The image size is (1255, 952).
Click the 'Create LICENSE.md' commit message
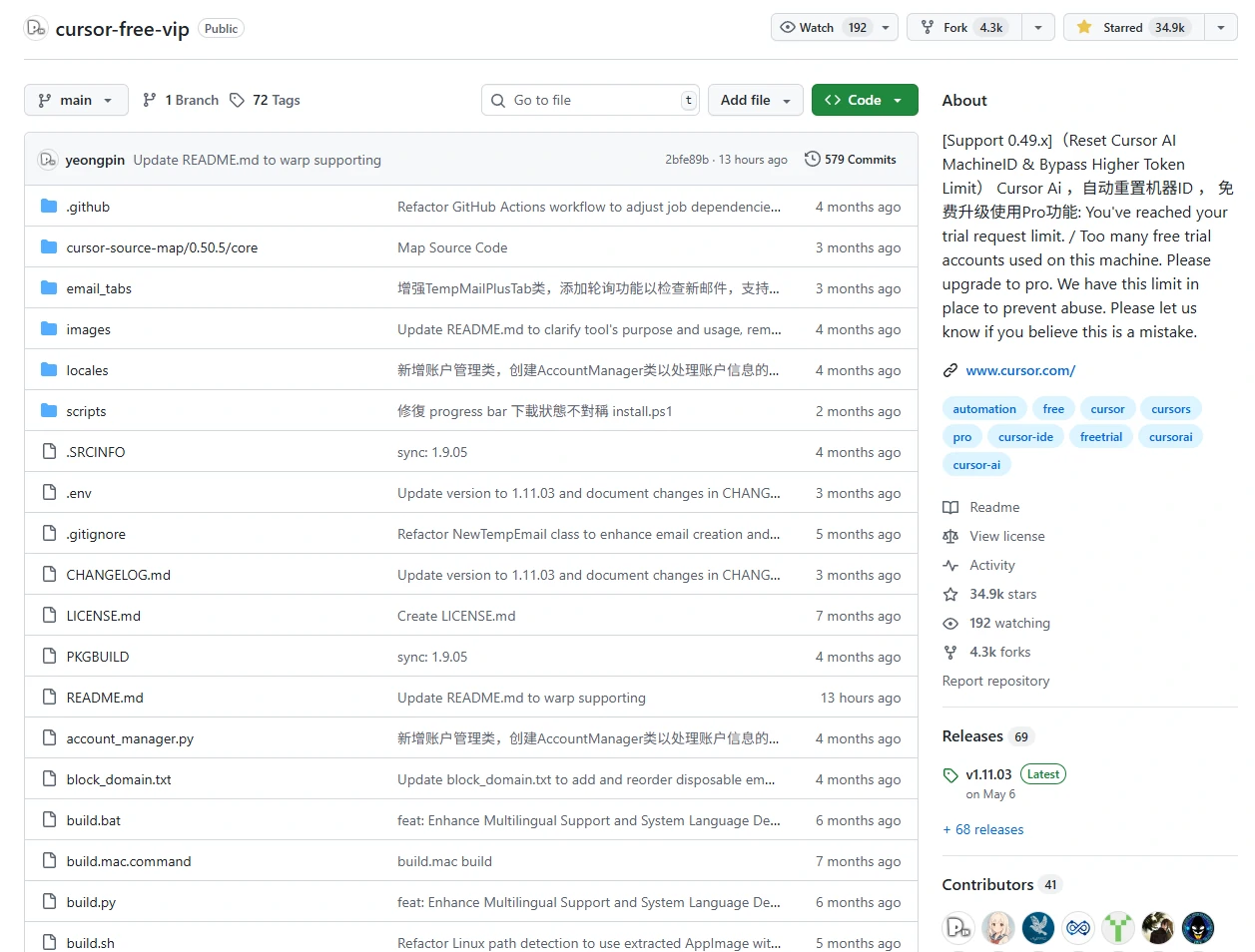click(x=456, y=616)
